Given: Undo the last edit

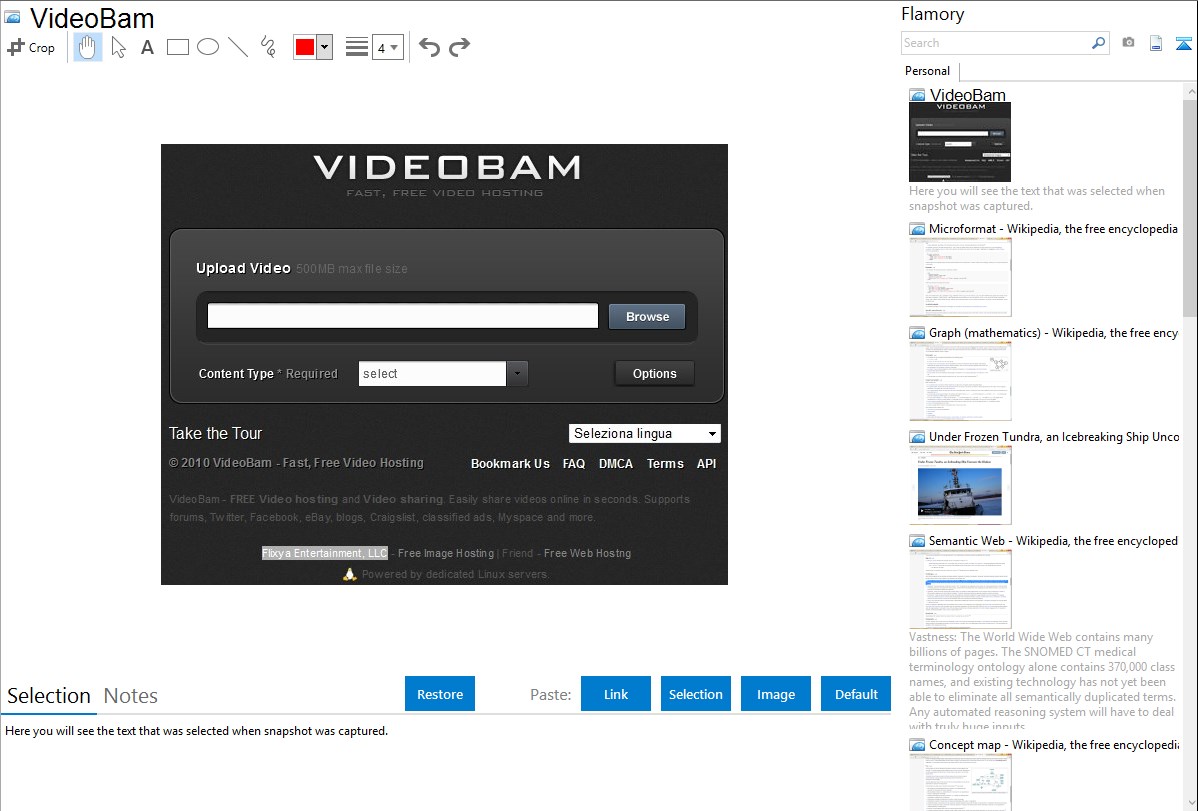Looking at the screenshot, I should point(429,47).
